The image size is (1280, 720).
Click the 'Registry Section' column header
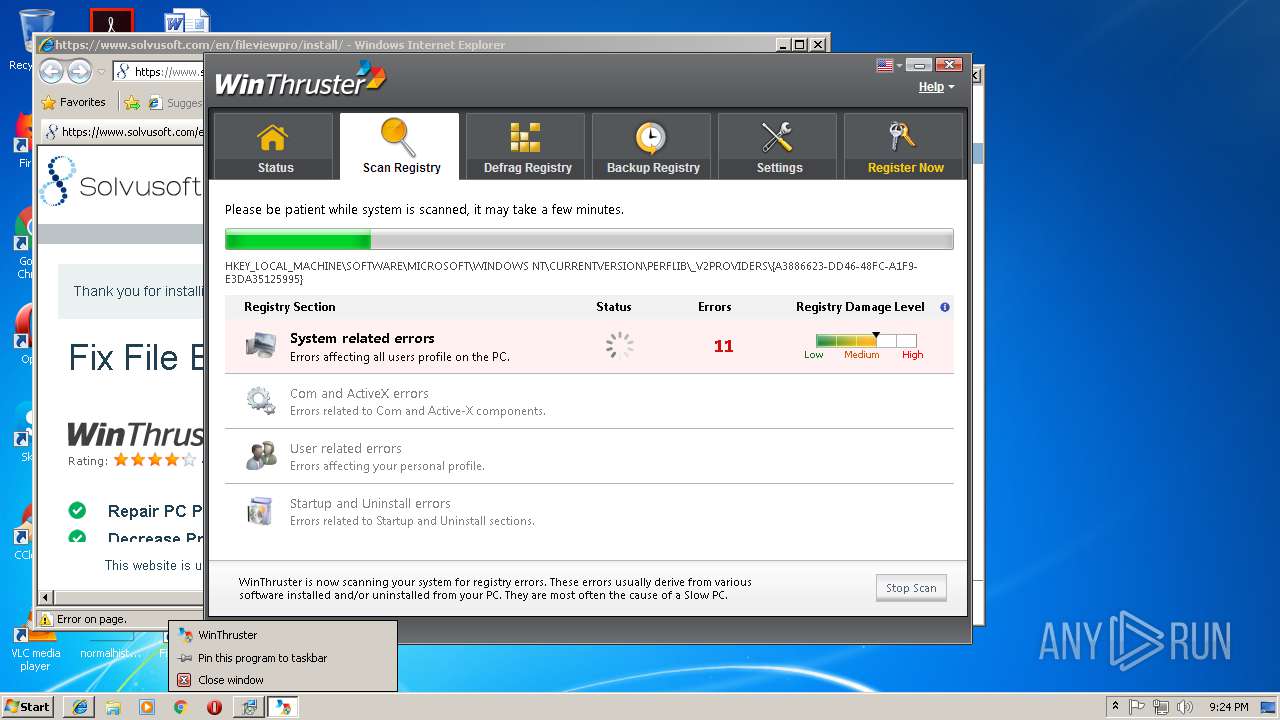[290, 307]
